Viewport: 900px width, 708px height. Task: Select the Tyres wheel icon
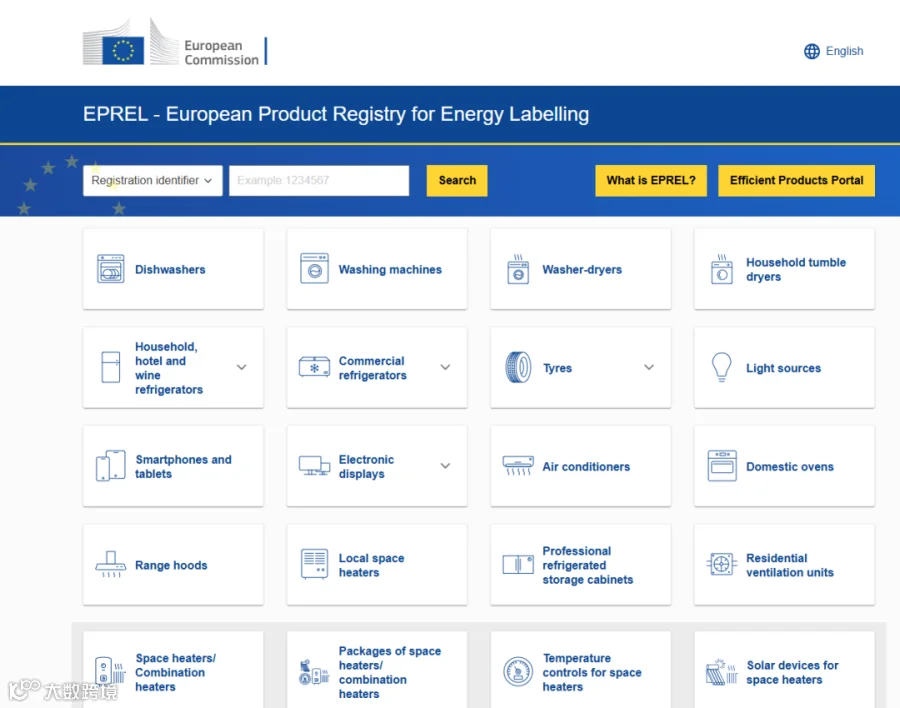click(x=518, y=367)
